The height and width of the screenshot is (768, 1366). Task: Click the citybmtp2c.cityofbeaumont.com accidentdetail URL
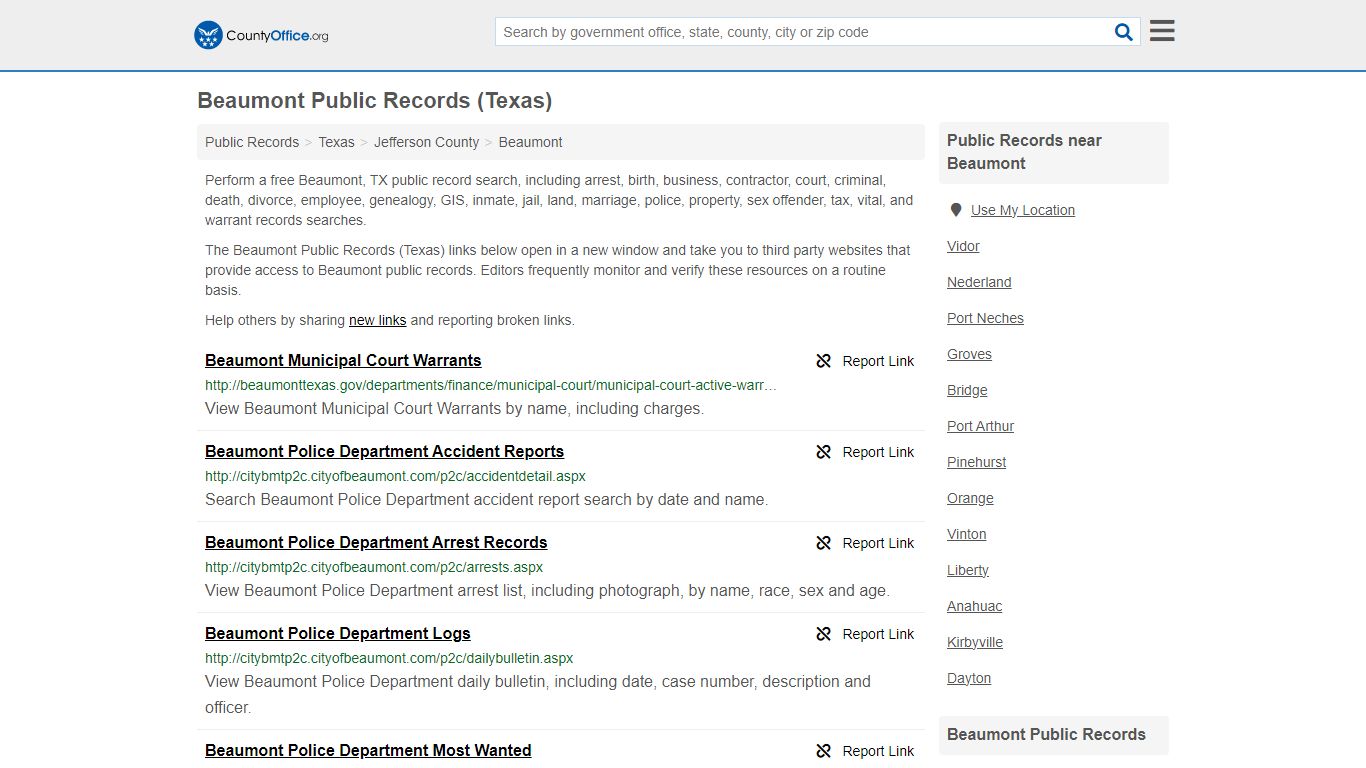pos(395,476)
